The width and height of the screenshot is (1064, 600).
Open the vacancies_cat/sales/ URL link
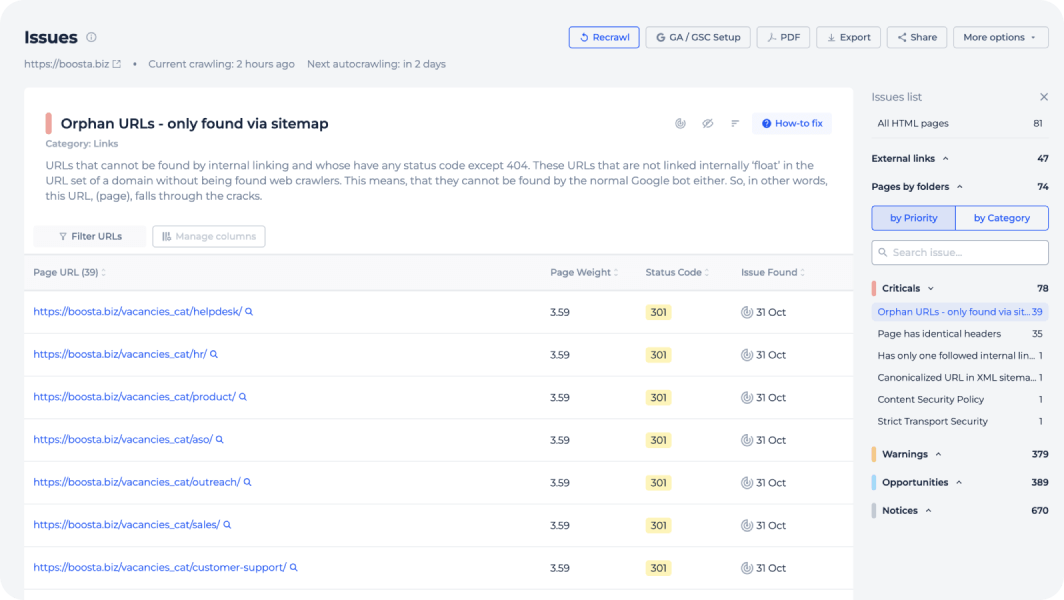pyautogui.click(x=127, y=525)
